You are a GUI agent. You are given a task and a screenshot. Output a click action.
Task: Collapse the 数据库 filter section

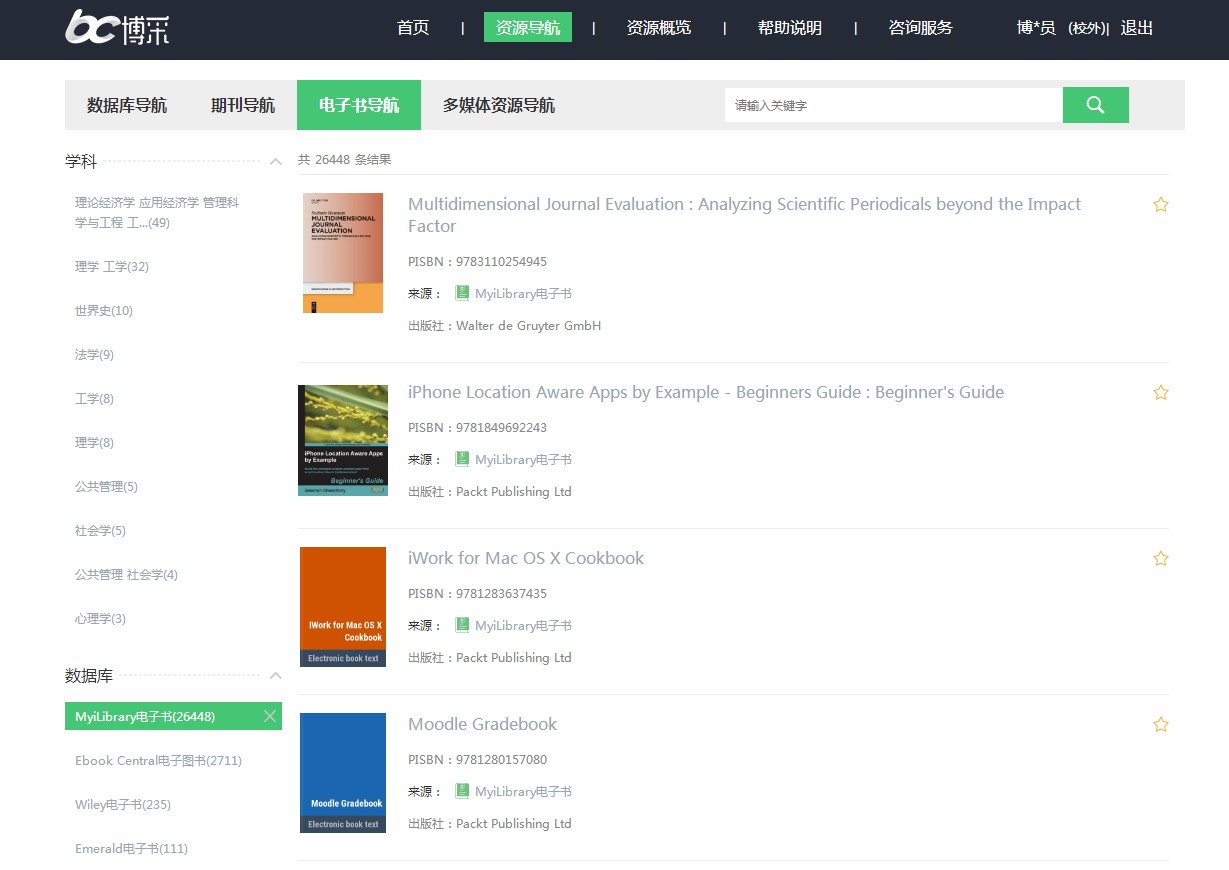(276, 676)
